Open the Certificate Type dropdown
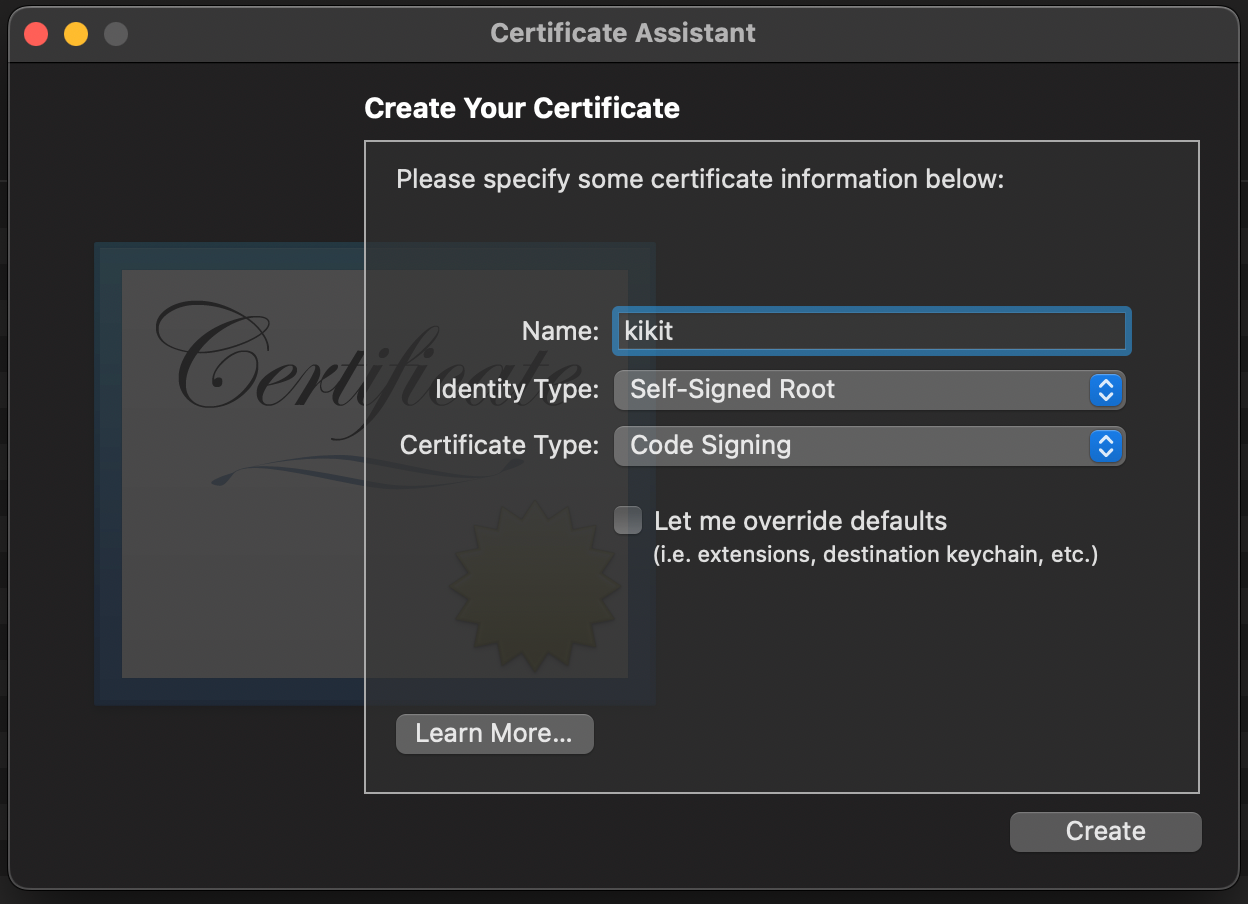This screenshot has height=904, width=1248. [869, 445]
